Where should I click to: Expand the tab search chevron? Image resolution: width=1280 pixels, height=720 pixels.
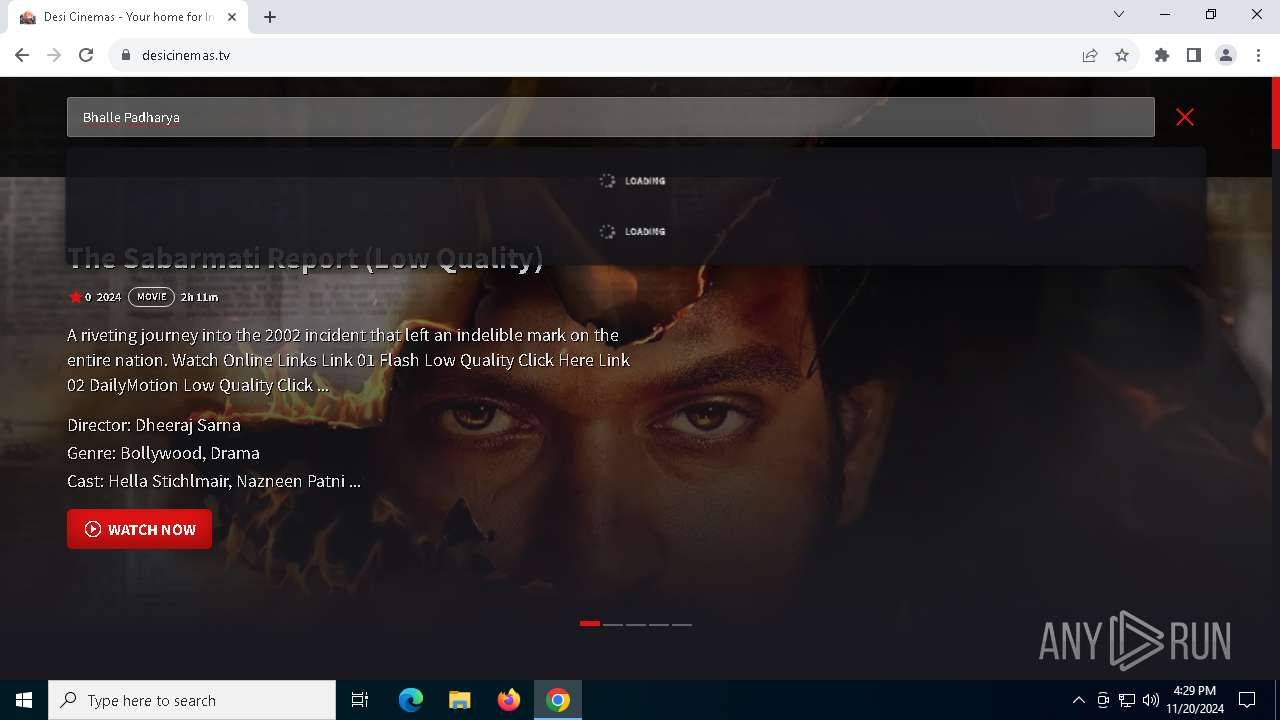(1119, 14)
